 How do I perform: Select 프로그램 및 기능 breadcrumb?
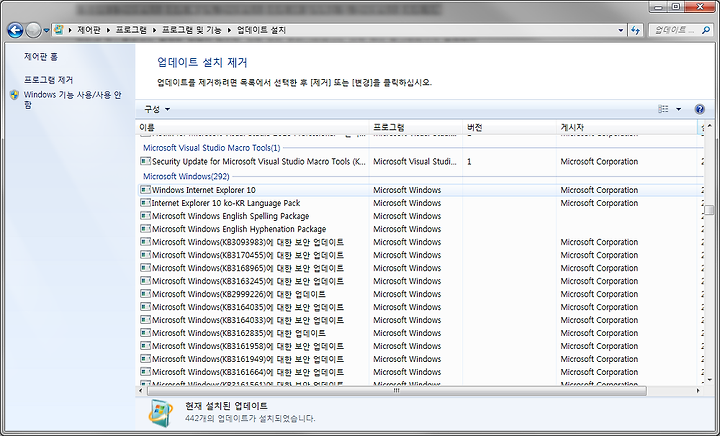[x=191, y=30]
